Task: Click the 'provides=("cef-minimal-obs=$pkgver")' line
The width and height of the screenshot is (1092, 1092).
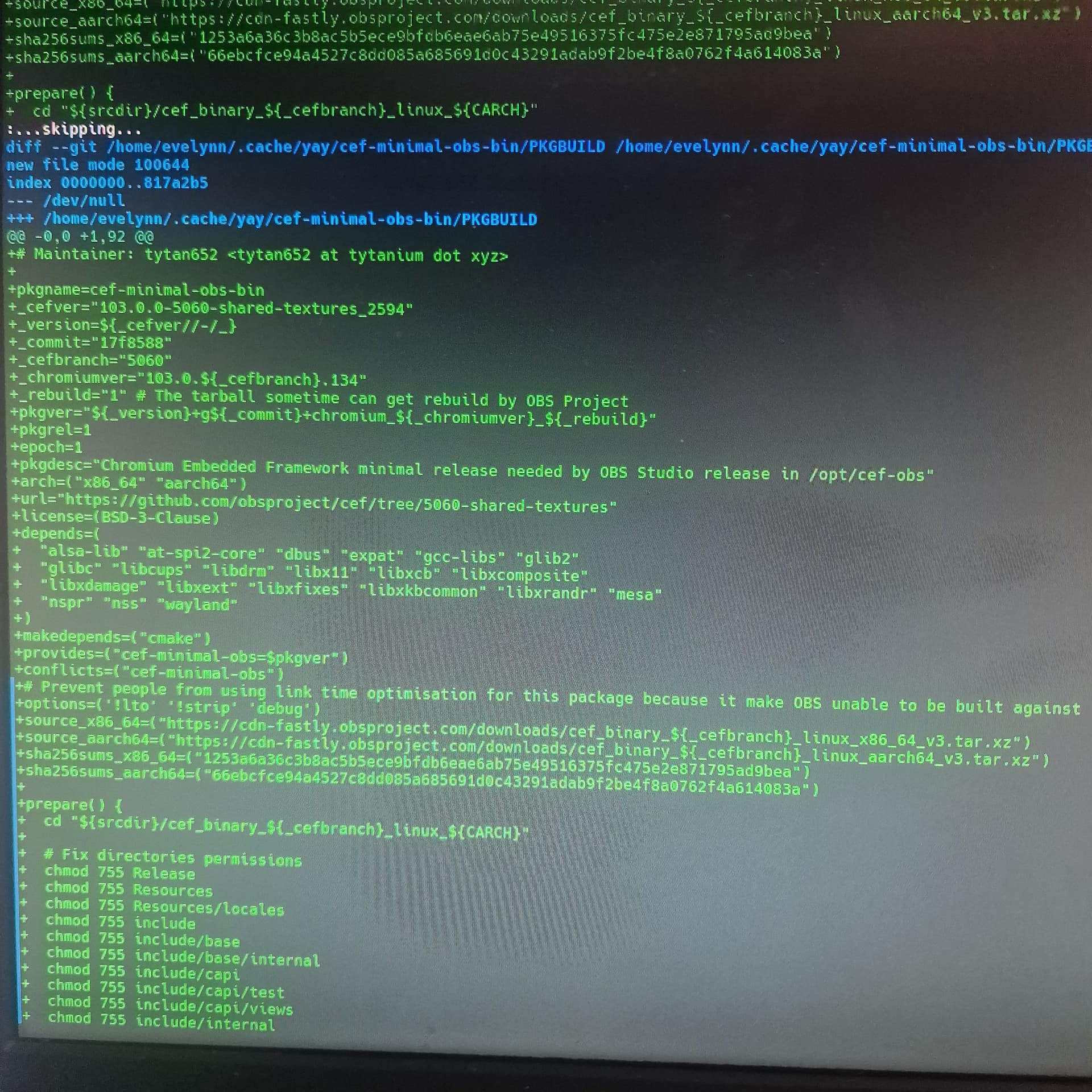Action: pos(181,656)
